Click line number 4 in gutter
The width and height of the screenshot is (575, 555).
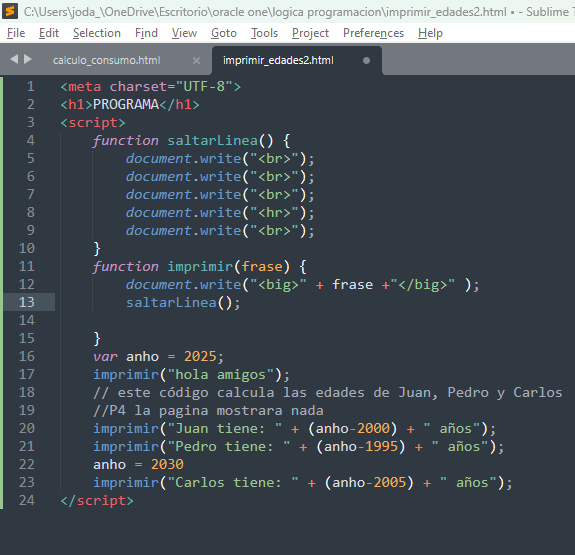[x=31, y=140]
